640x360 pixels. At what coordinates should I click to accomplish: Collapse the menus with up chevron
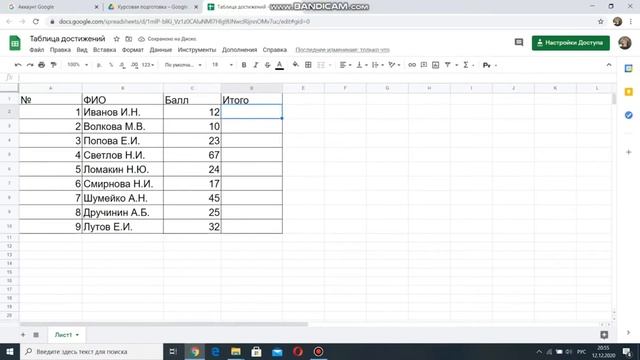click(609, 65)
